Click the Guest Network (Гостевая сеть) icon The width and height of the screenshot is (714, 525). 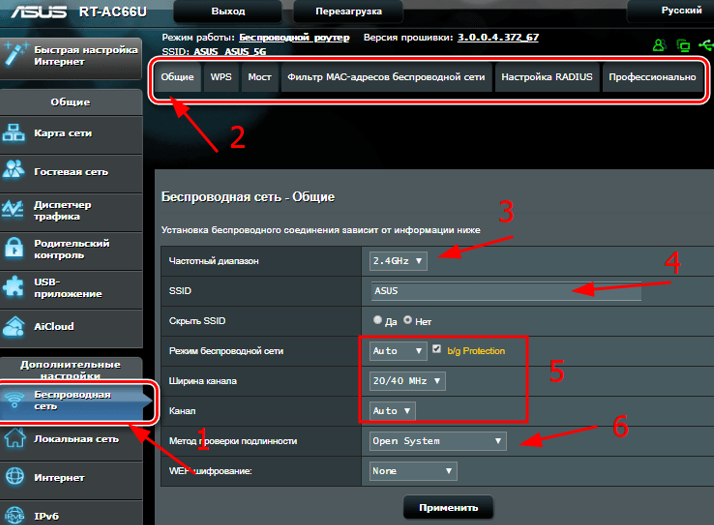[14, 169]
